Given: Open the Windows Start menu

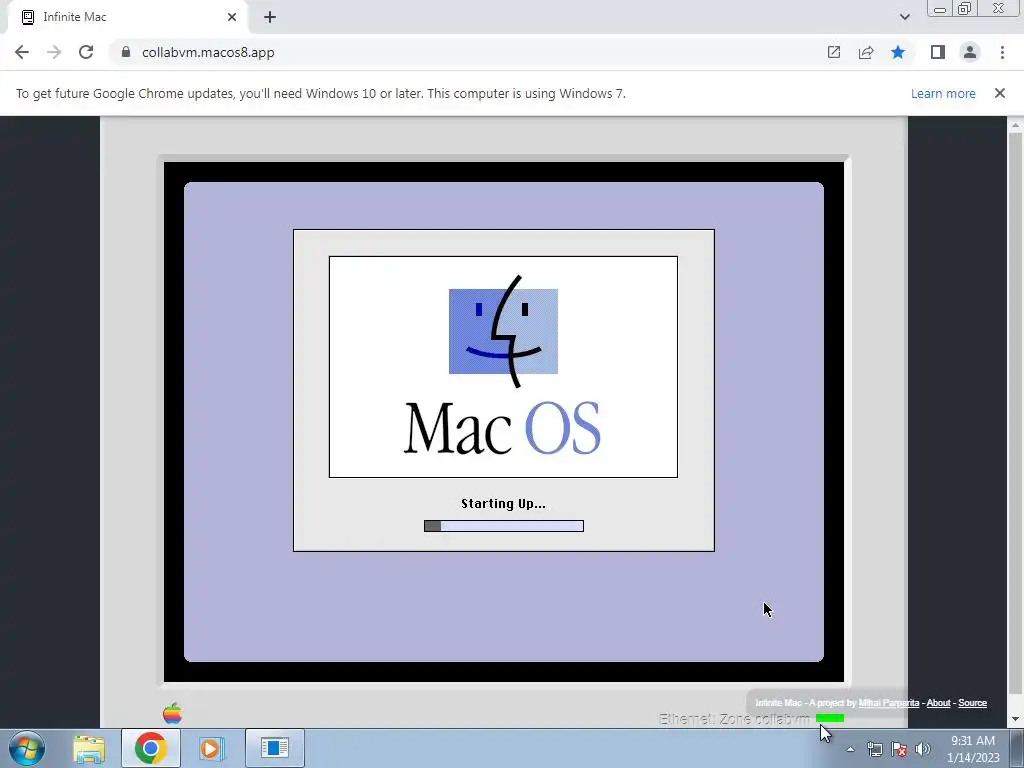Looking at the screenshot, I should click(27, 748).
